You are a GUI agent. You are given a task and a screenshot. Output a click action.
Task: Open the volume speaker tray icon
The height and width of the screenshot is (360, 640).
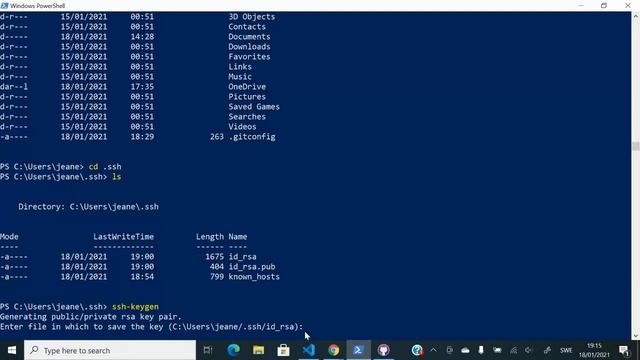click(529, 350)
